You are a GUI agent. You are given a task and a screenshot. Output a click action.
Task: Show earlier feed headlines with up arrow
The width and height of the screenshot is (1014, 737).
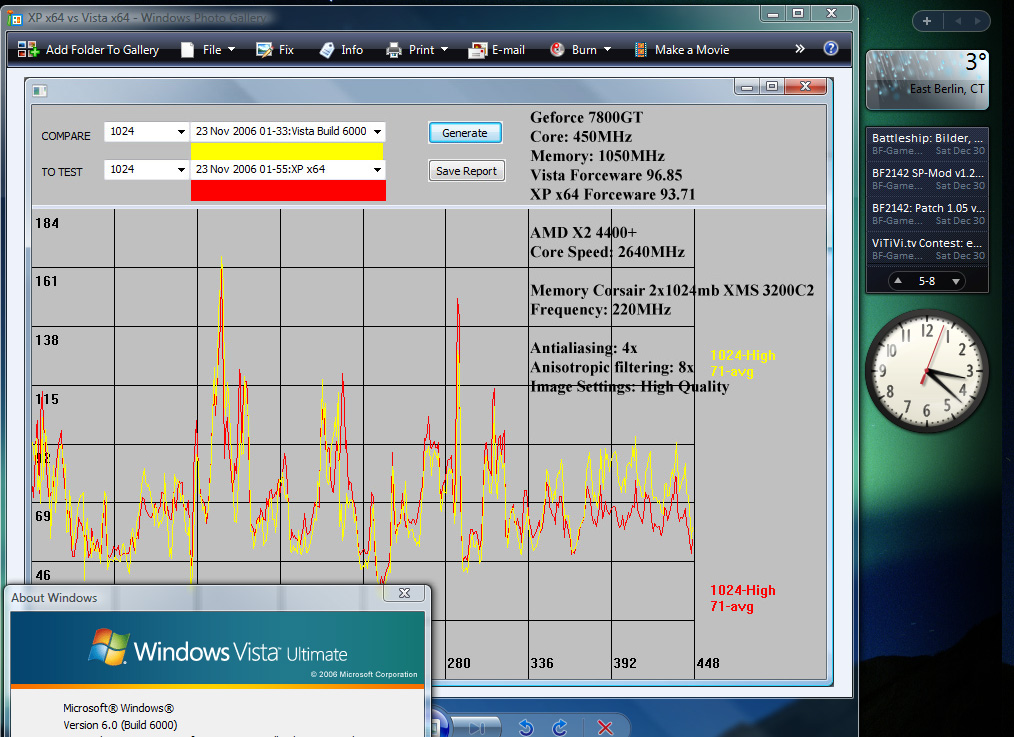click(898, 281)
